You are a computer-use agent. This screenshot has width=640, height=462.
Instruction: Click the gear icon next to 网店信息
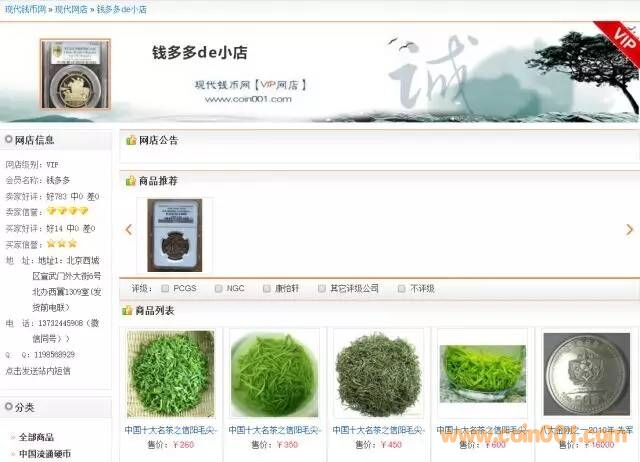click(x=9, y=140)
